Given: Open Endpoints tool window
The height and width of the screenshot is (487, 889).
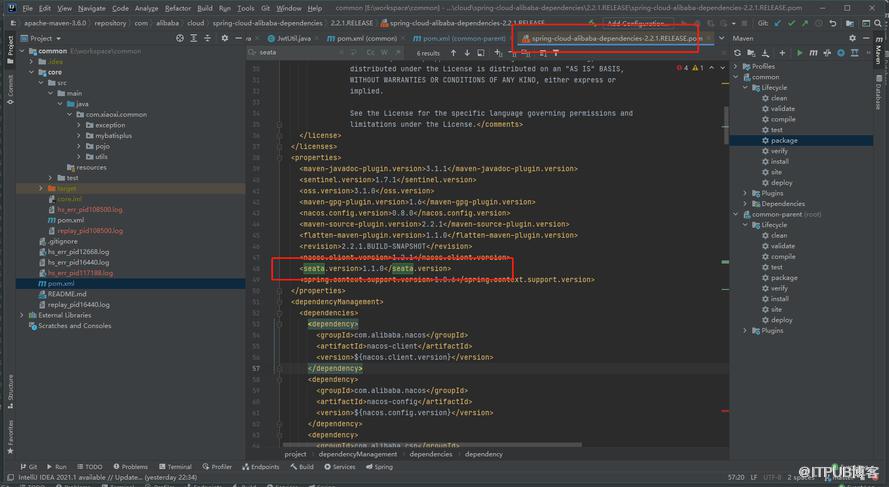Looking at the screenshot, I should (260, 467).
